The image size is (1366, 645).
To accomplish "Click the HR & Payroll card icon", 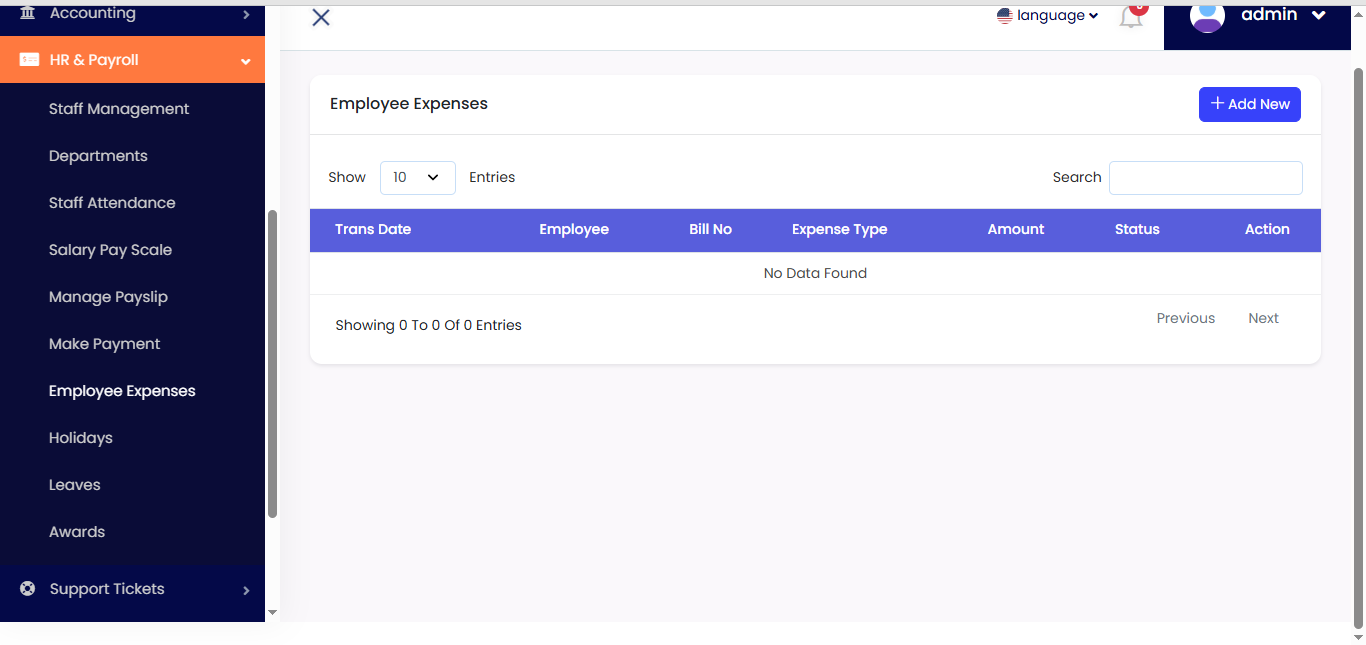I will pyautogui.click(x=29, y=60).
